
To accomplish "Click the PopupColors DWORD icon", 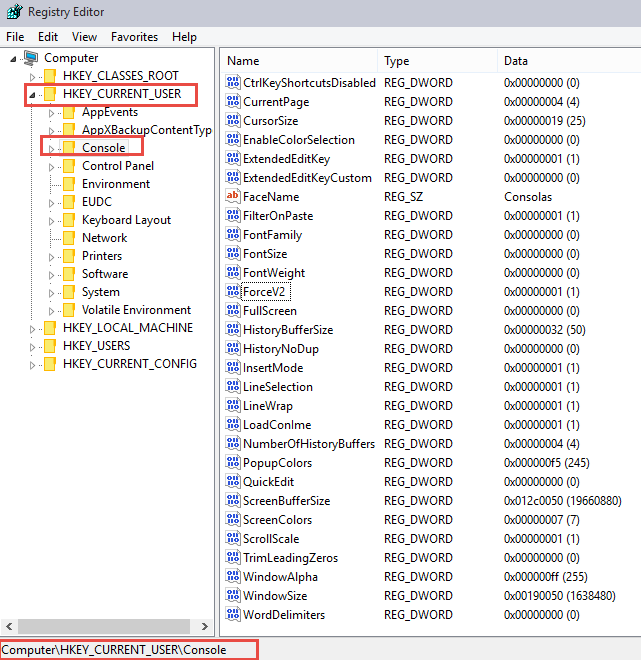I will click(233, 462).
